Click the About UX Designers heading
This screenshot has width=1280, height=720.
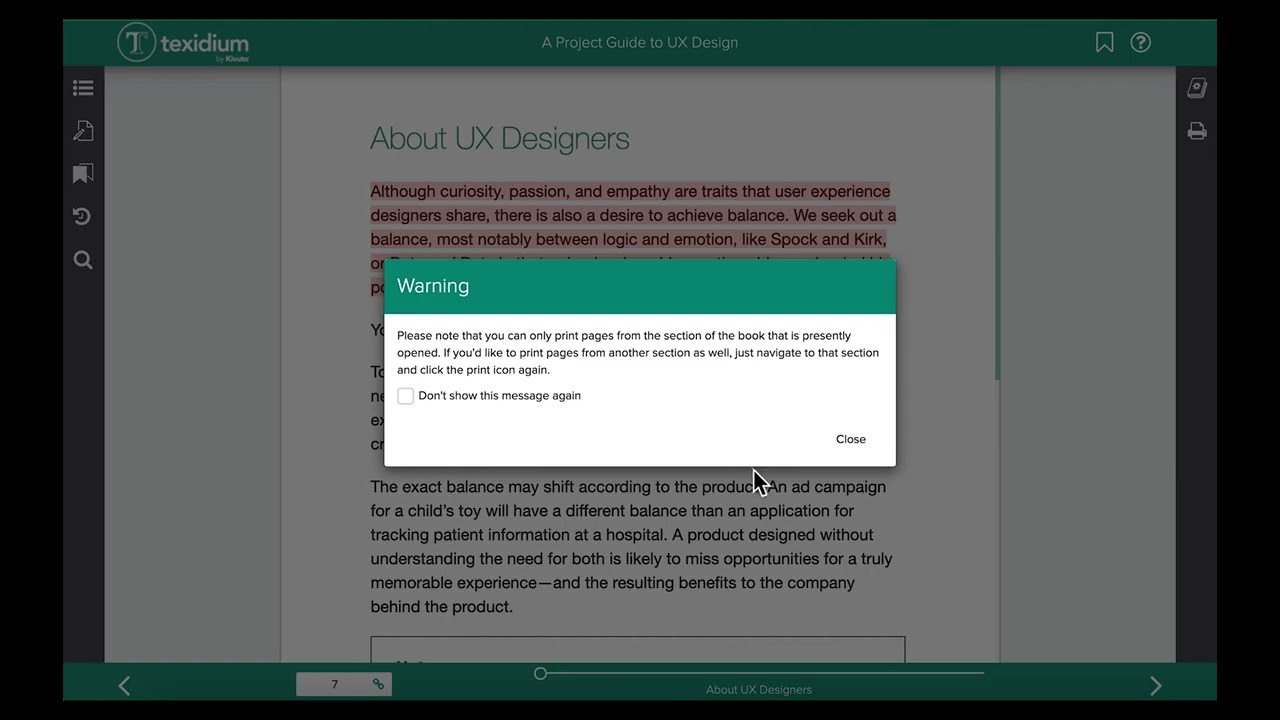[x=500, y=138]
